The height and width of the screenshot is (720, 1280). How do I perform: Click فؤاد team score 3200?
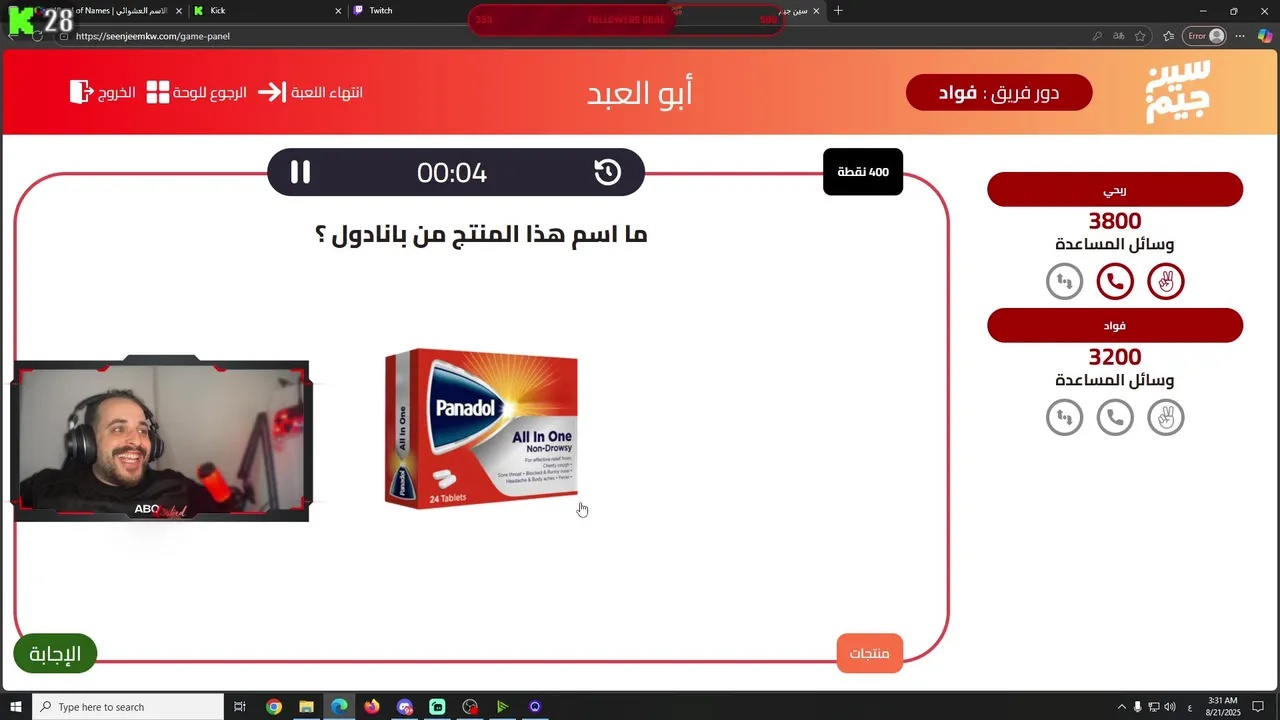(x=1115, y=357)
